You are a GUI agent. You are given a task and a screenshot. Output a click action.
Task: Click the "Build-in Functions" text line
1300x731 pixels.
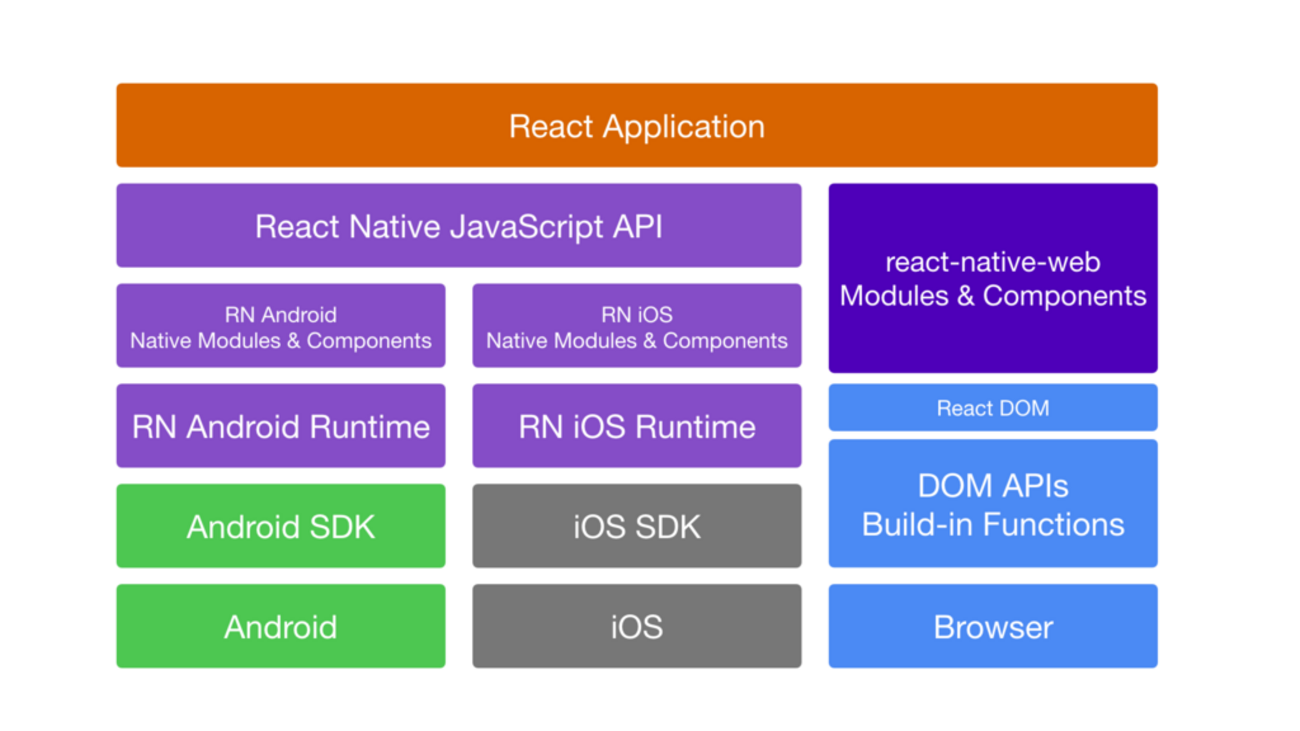pos(992,524)
